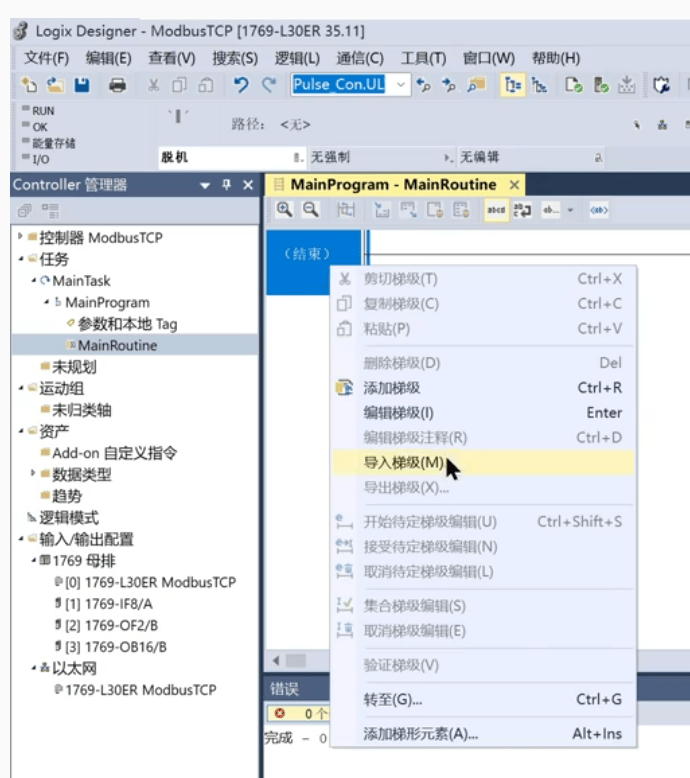Open the 帮助(H) menu
690x778 pixels.
[x=556, y=59]
